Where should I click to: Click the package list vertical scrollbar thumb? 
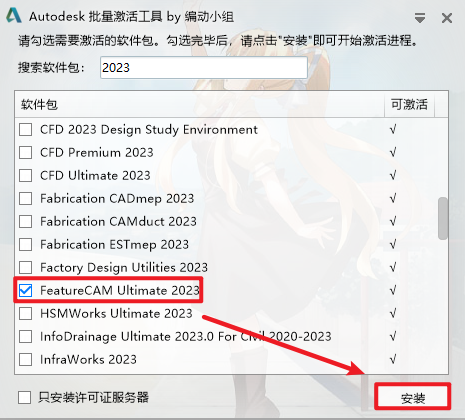(443, 218)
